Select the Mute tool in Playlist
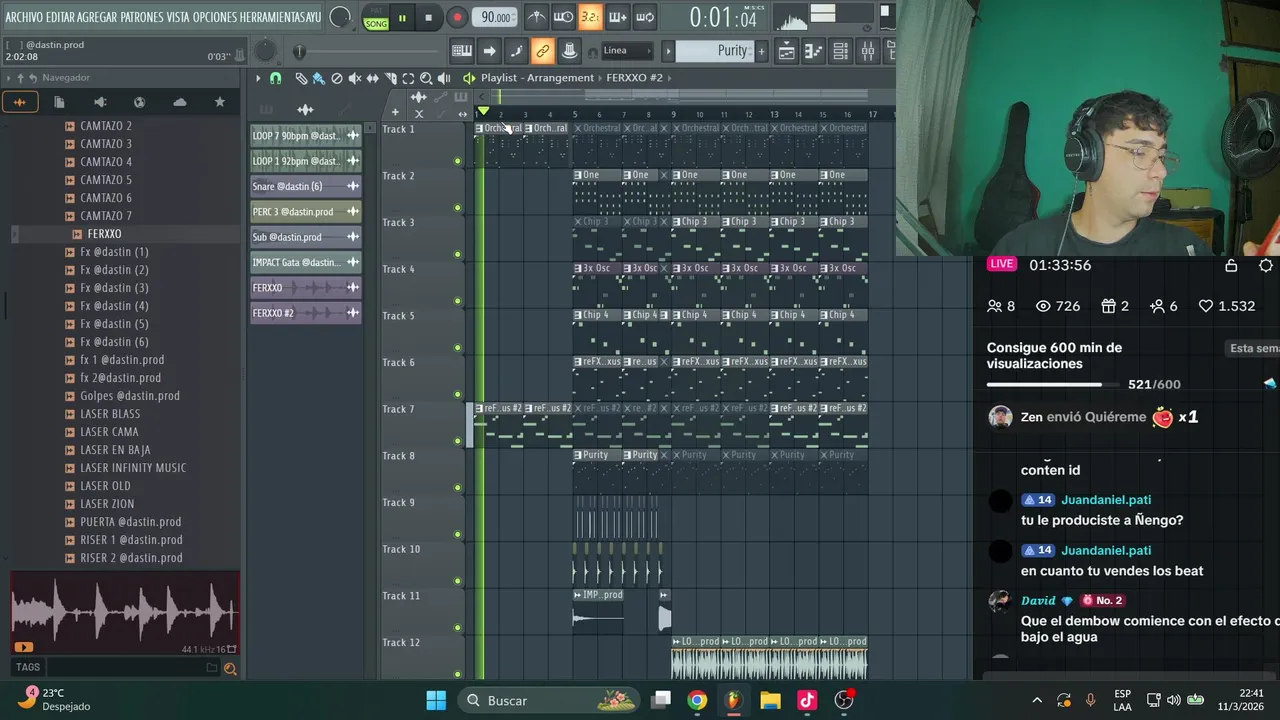This screenshot has width=1280, height=720. 355,78
